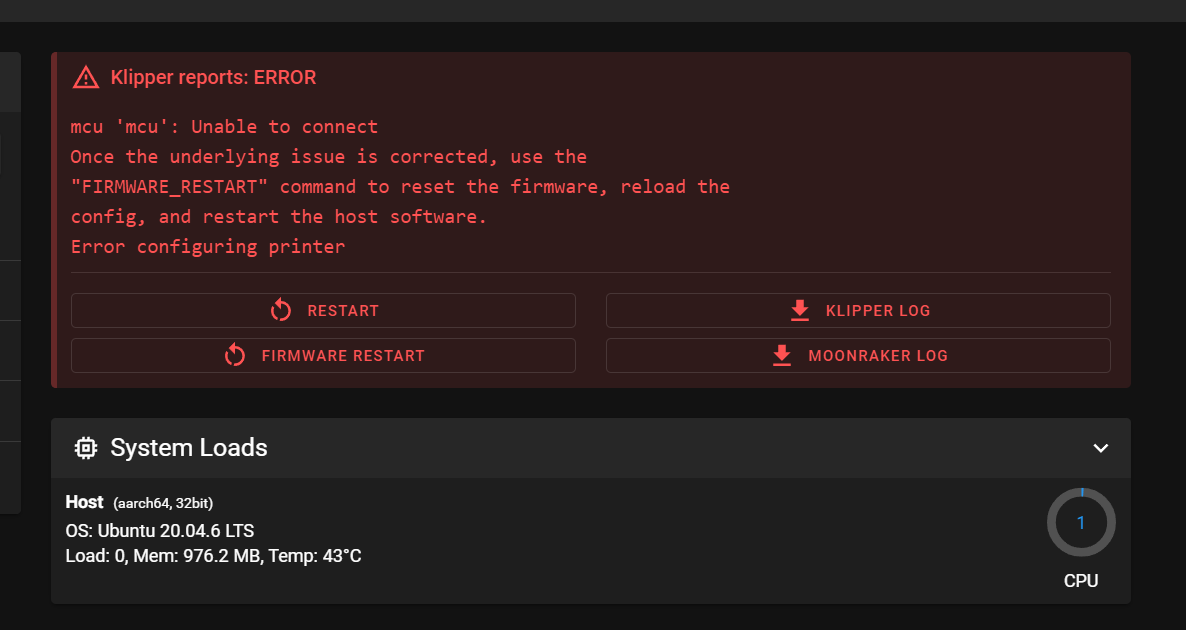
Task: Download the Klipper log
Action: [x=858, y=310]
